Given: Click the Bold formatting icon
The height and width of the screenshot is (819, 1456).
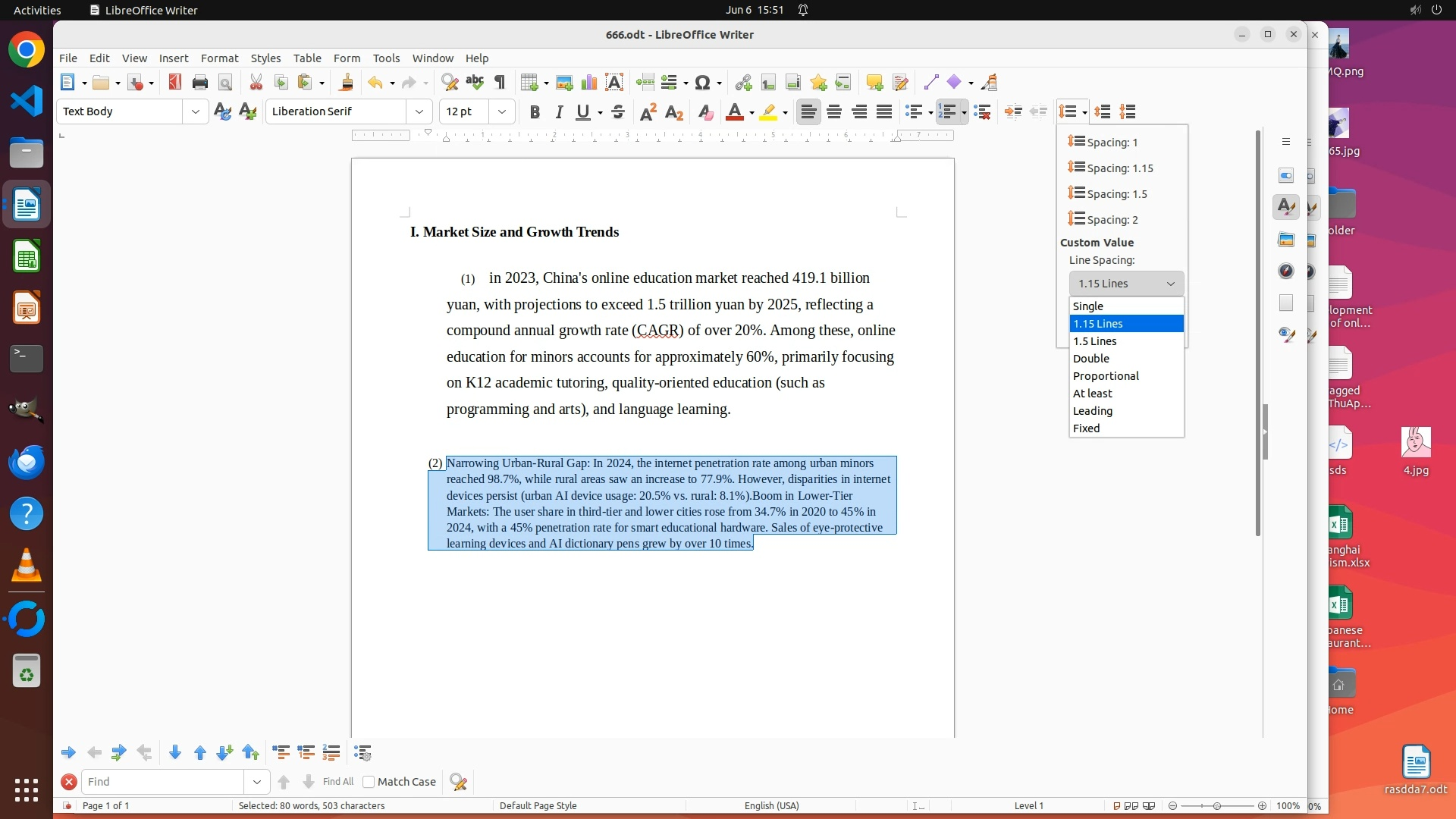Looking at the screenshot, I should [535, 112].
